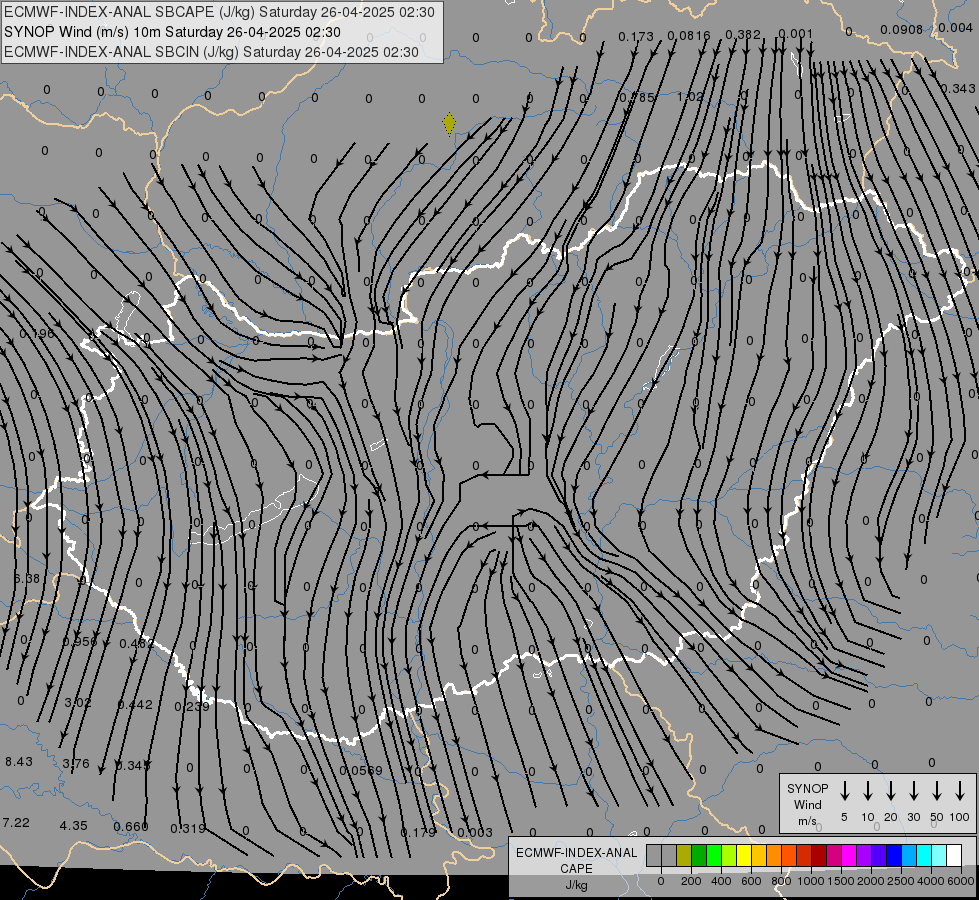
Task: Click the '200' tick label in CAPE legend
Action: pyautogui.click(x=691, y=881)
